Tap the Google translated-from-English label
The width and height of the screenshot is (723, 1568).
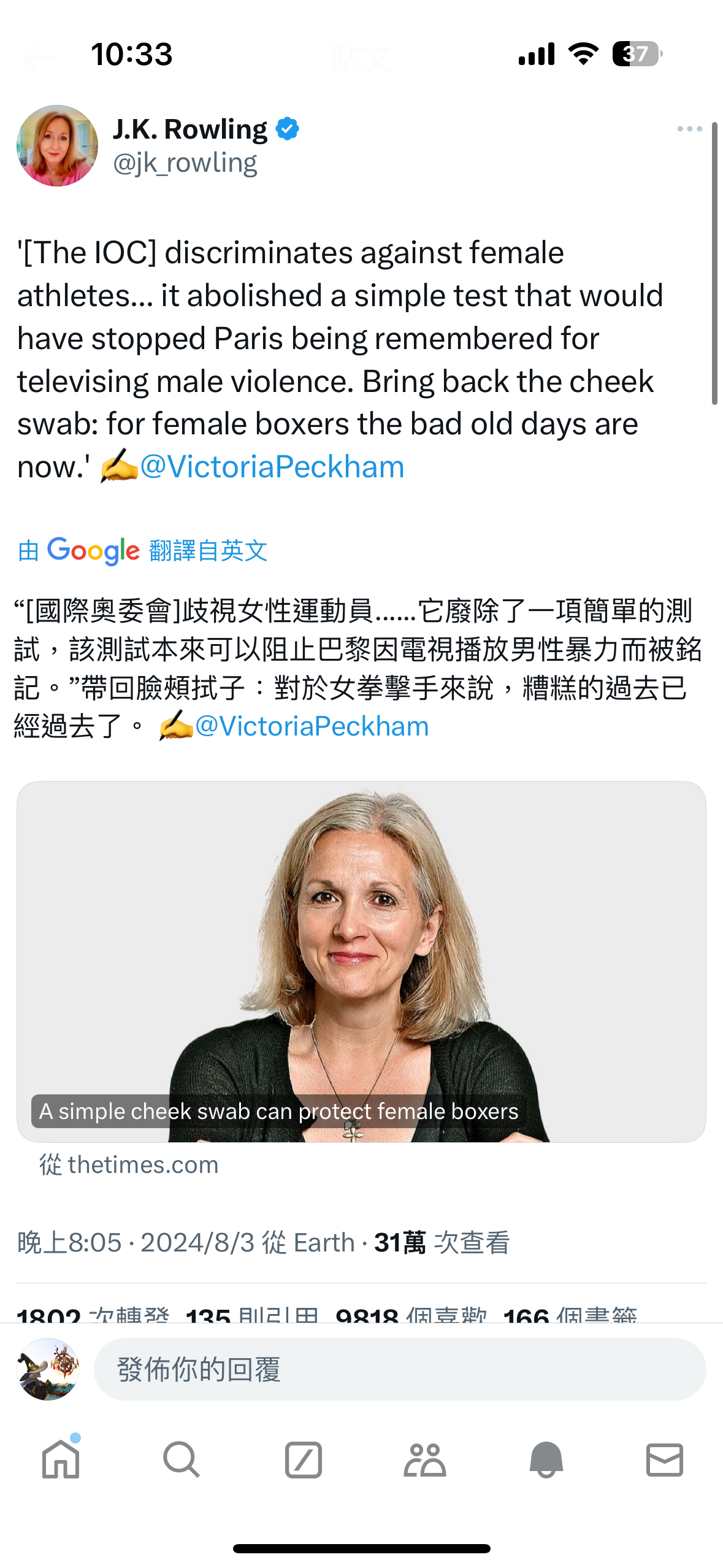click(x=143, y=550)
